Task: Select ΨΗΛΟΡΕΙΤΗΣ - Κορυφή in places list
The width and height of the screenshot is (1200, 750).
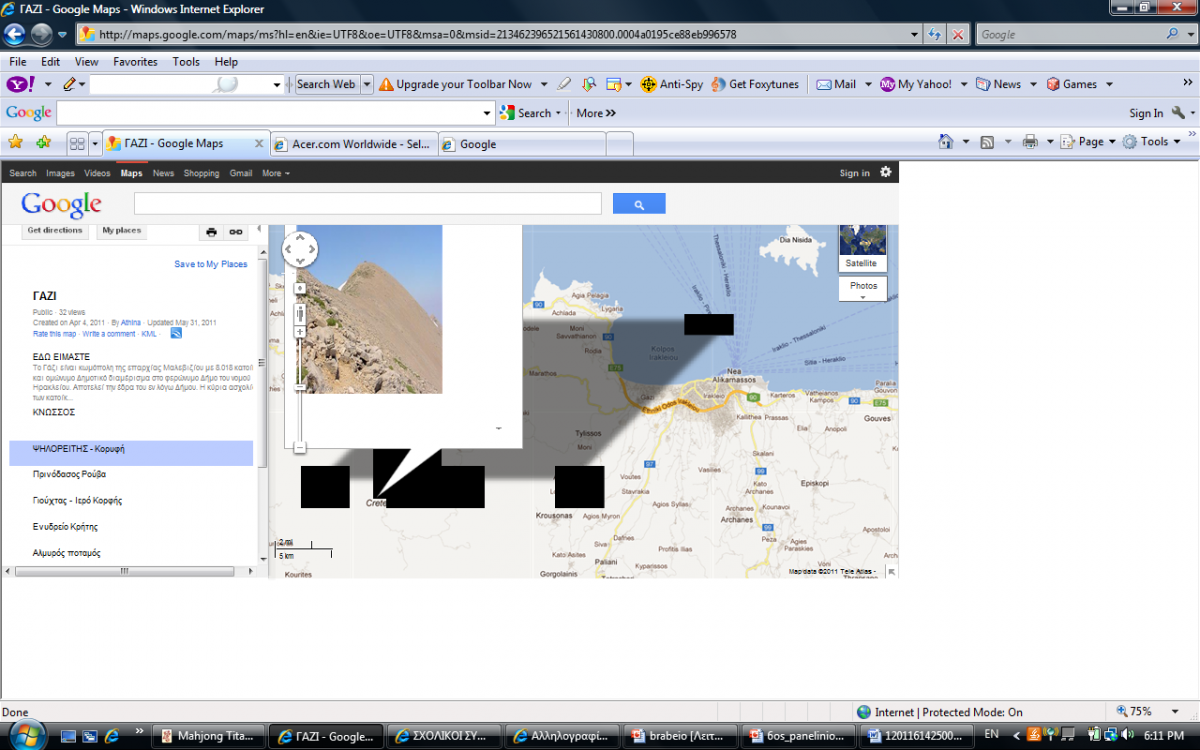Action: [131, 452]
